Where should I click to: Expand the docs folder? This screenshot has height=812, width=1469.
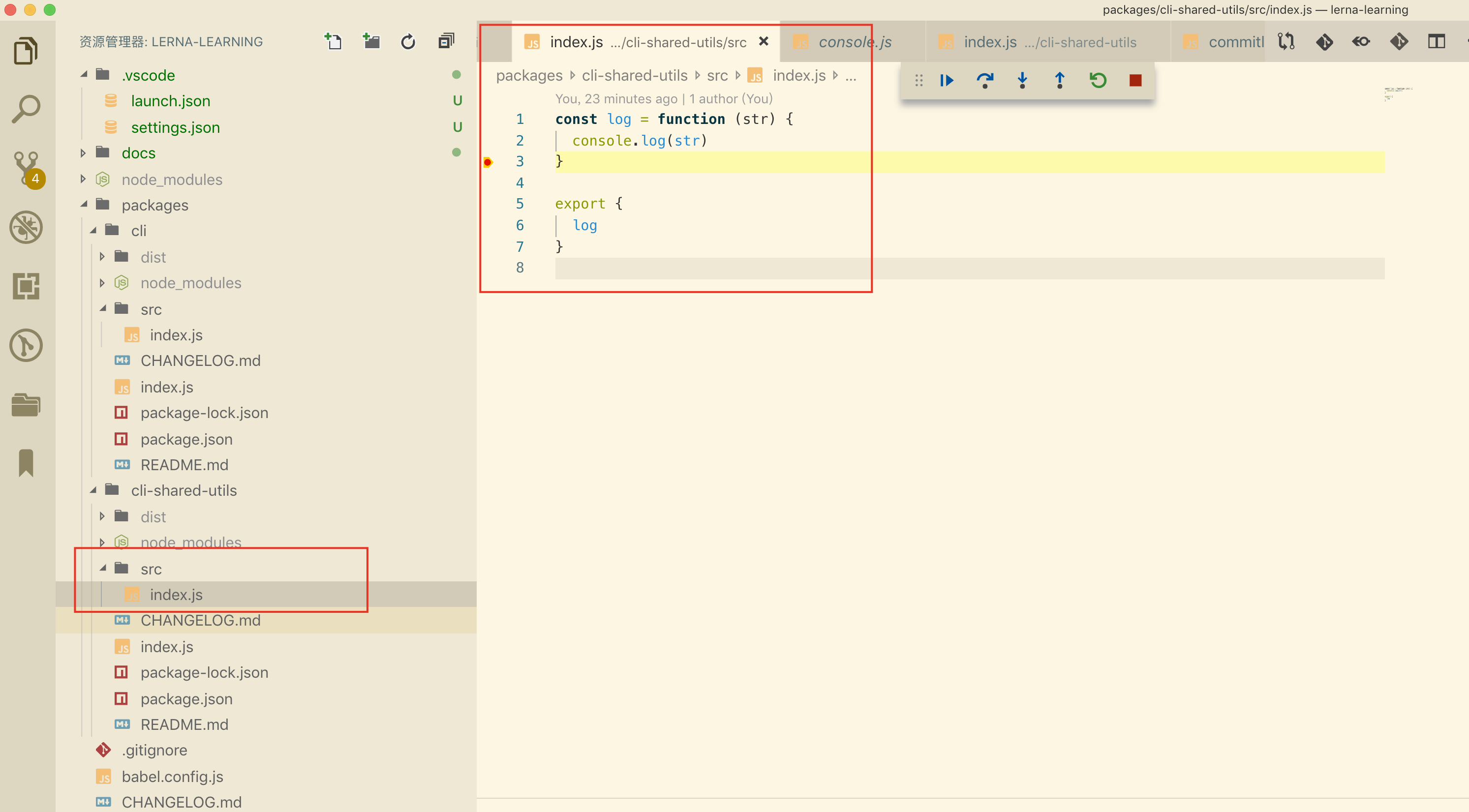(138, 153)
